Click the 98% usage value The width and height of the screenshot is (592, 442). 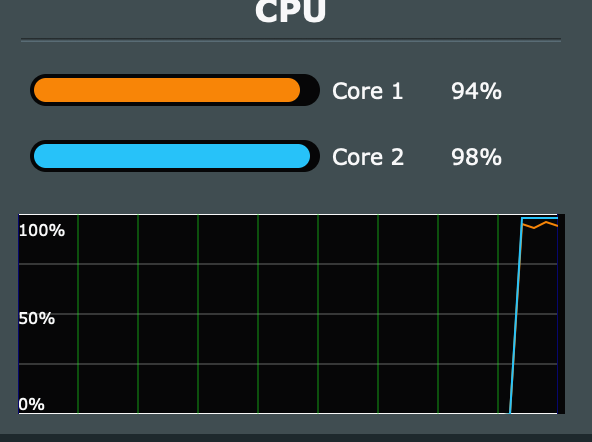coord(476,157)
